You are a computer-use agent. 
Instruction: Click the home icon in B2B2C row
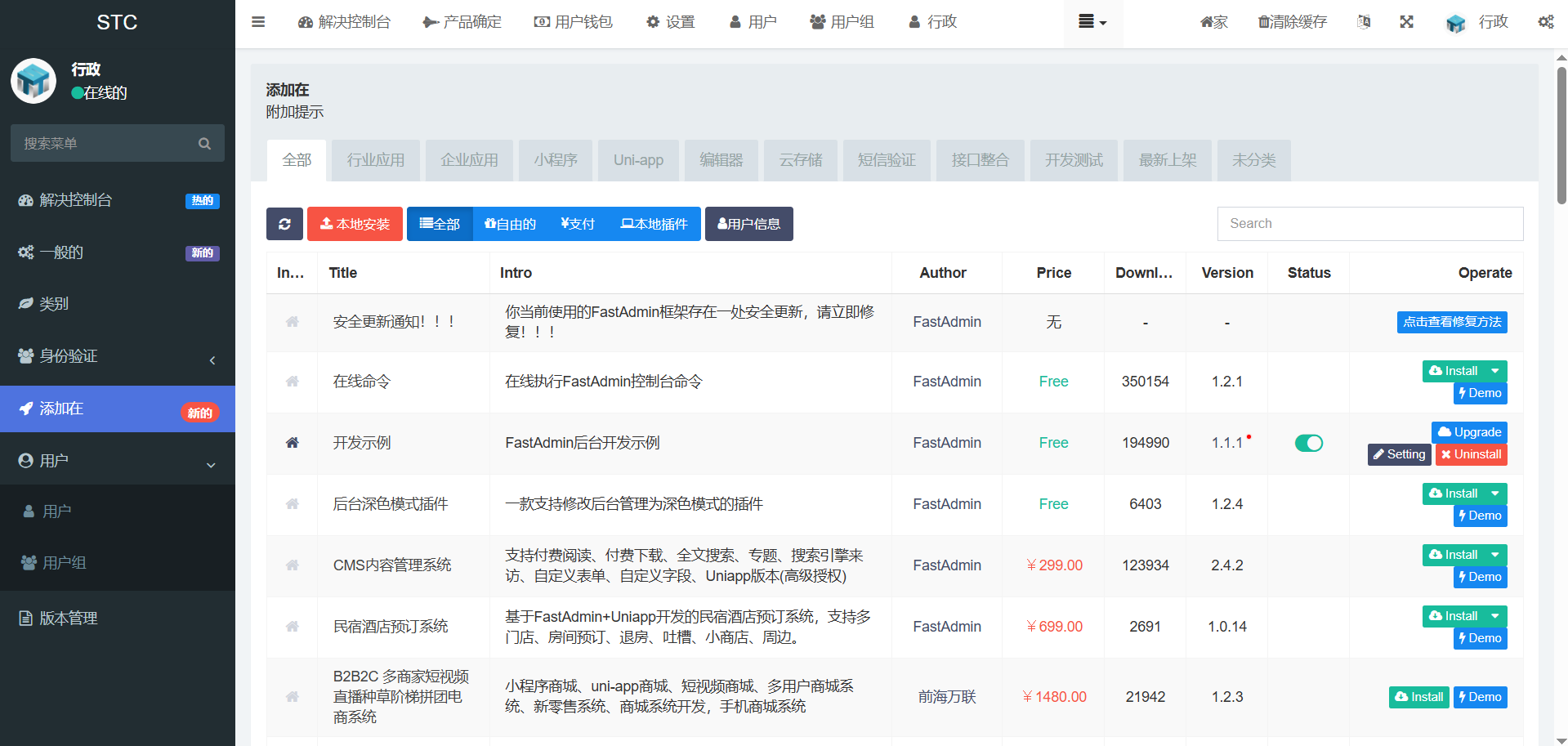(x=292, y=697)
